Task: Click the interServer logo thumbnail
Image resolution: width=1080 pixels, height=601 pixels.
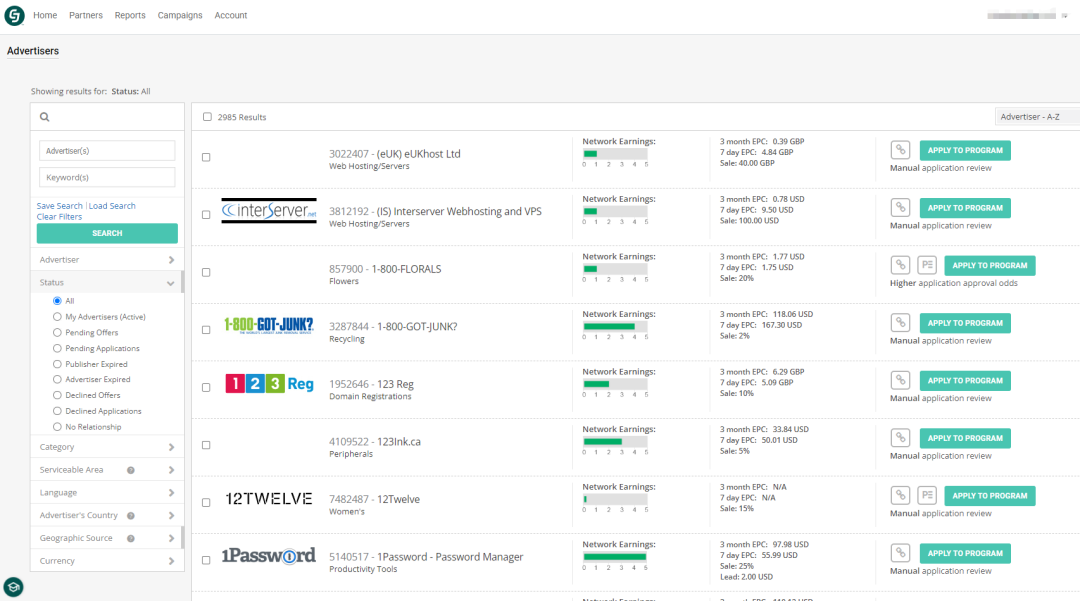Action: (269, 211)
